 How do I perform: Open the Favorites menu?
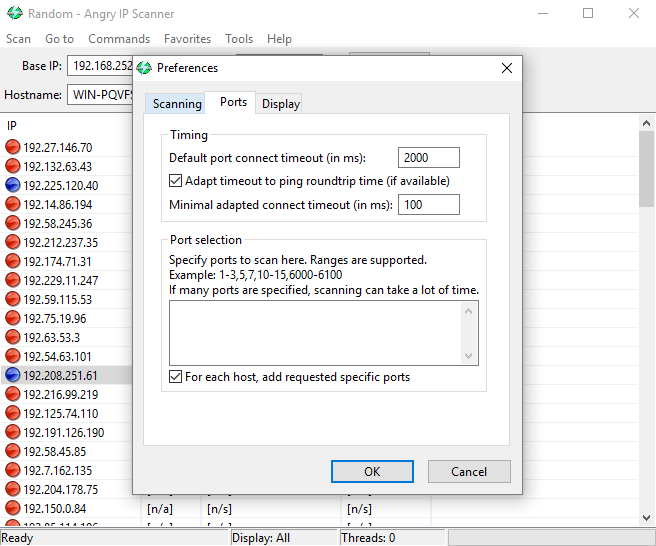tap(187, 39)
